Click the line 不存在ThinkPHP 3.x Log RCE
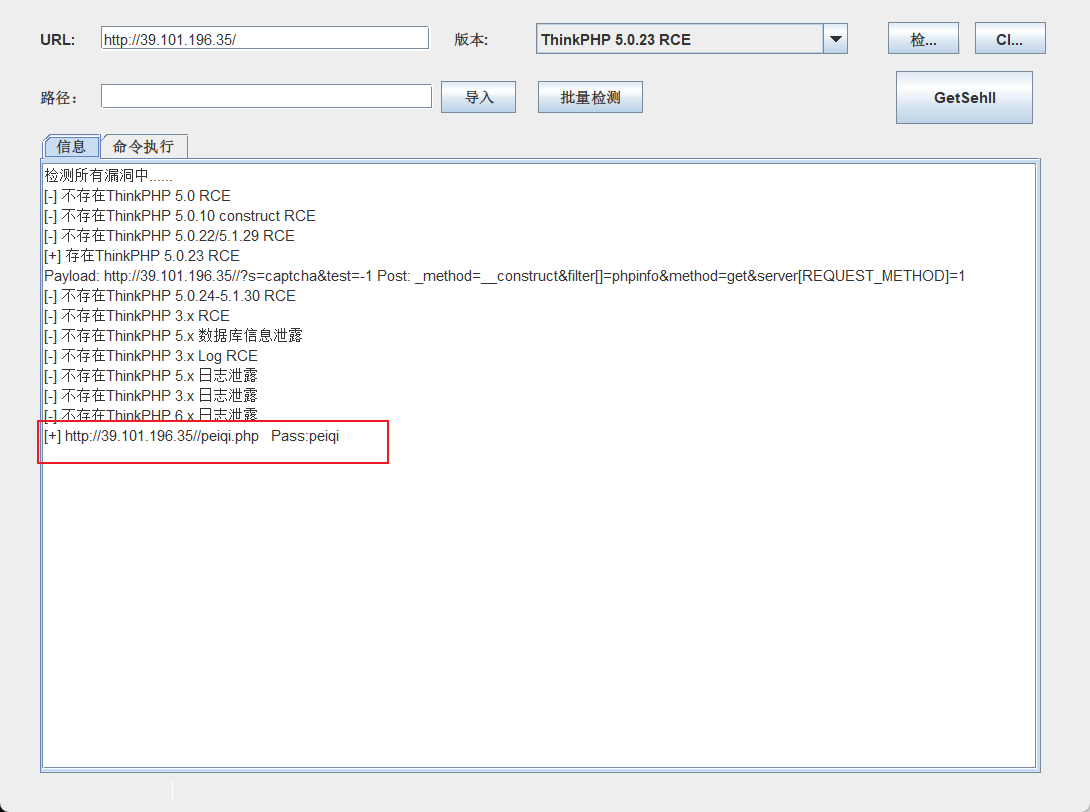 pyautogui.click(x=151, y=356)
